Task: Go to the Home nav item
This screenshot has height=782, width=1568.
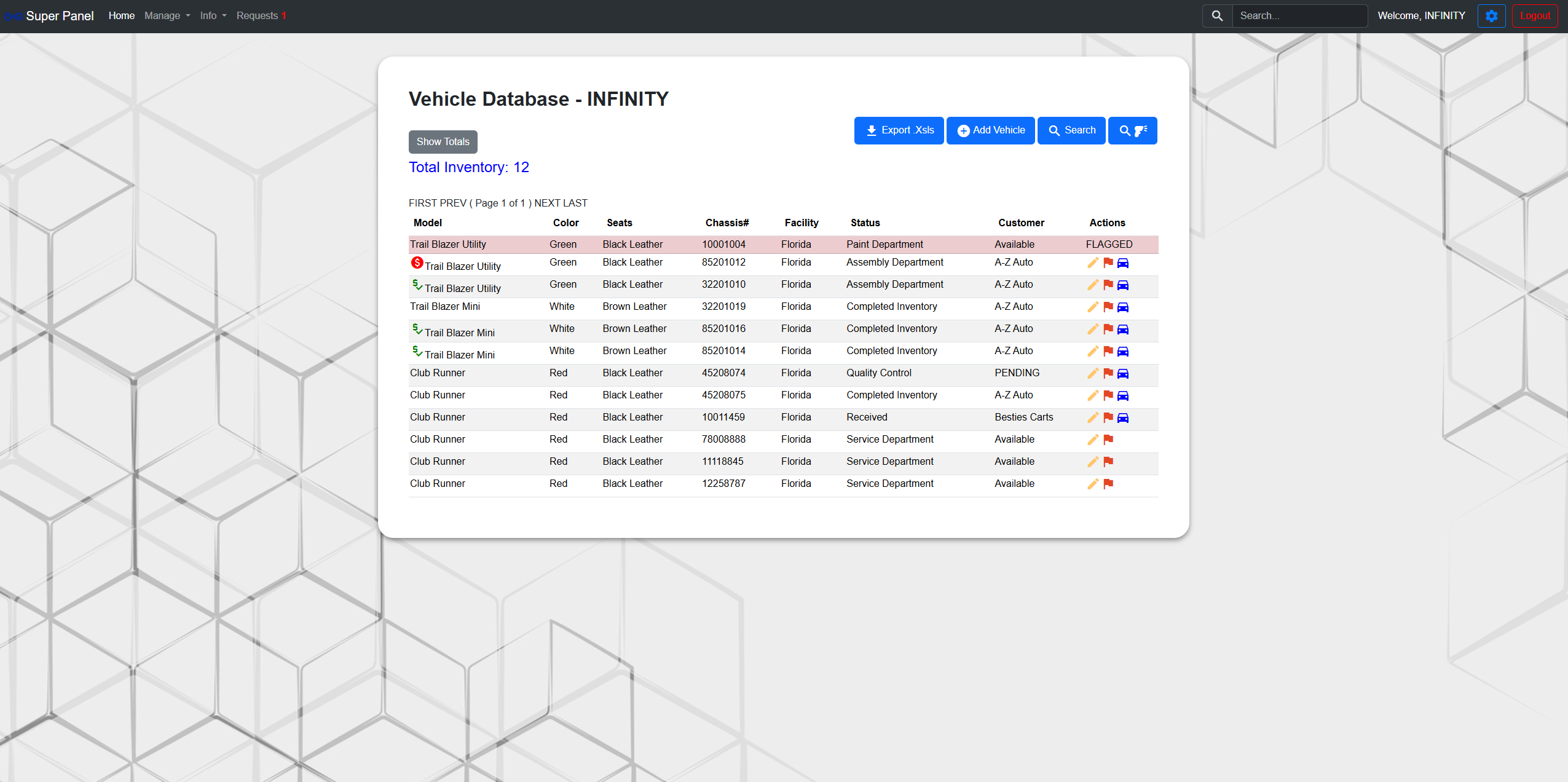Action: tap(122, 16)
